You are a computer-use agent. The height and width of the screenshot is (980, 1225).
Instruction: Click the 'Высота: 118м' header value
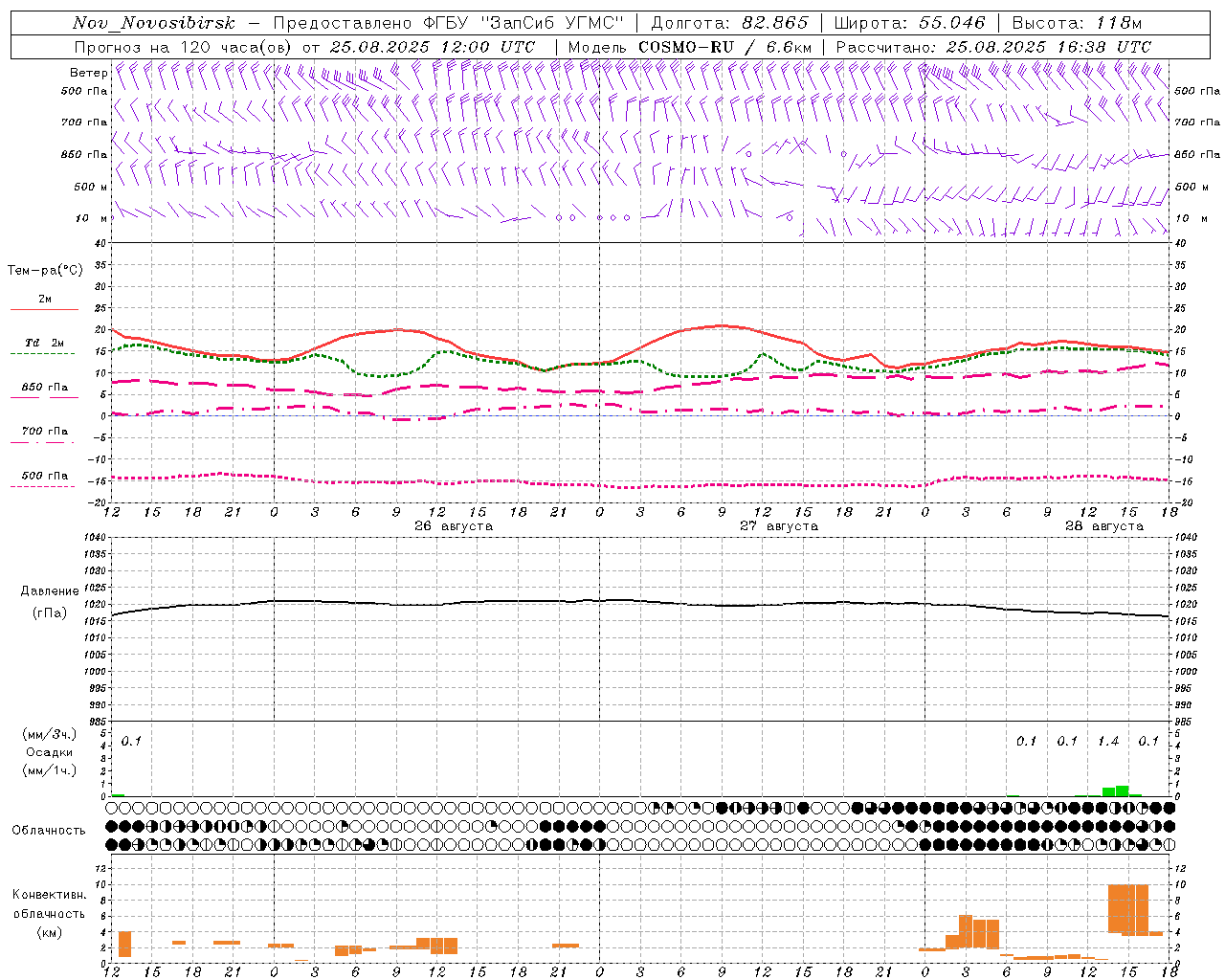pyautogui.click(x=1077, y=23)
